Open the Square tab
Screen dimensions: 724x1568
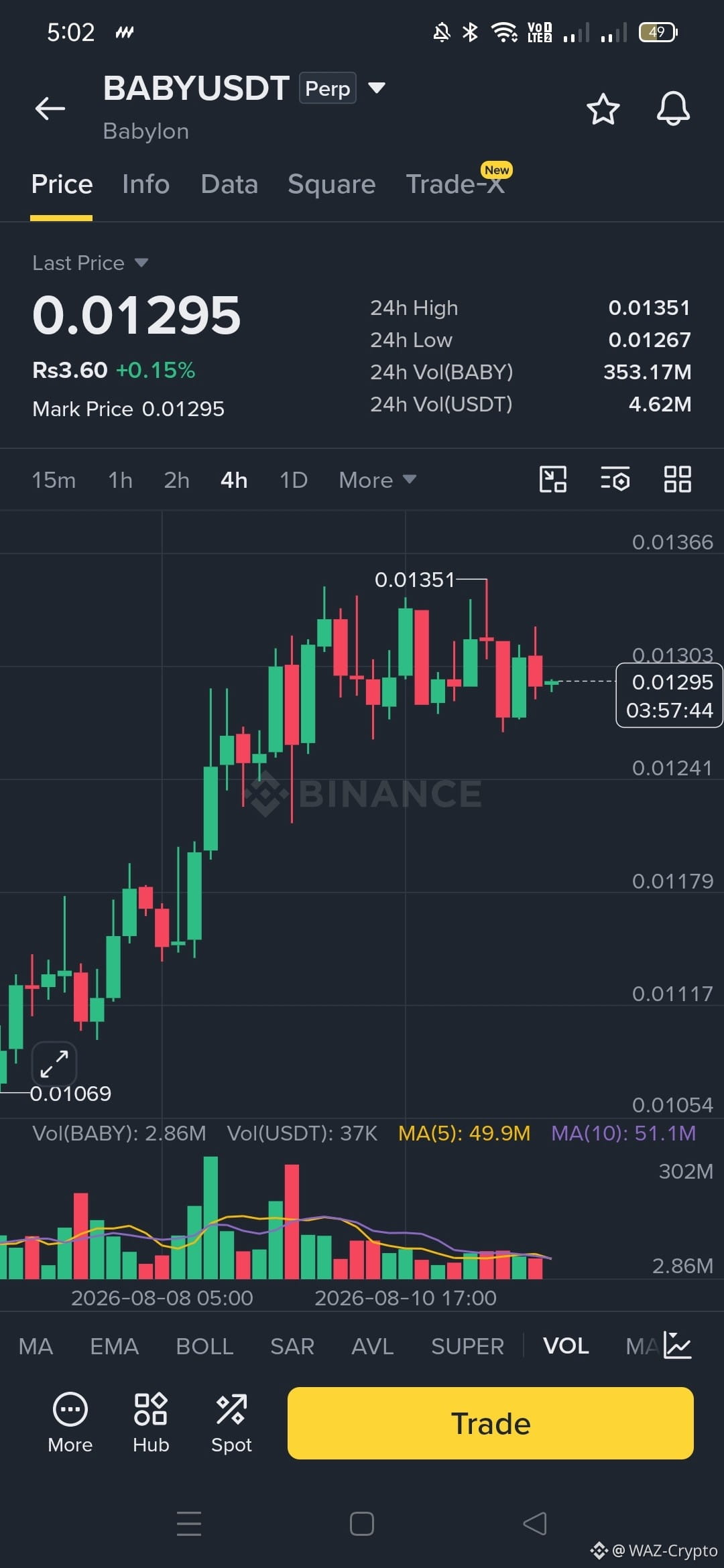pyautogui.click(x=332, y=184)
